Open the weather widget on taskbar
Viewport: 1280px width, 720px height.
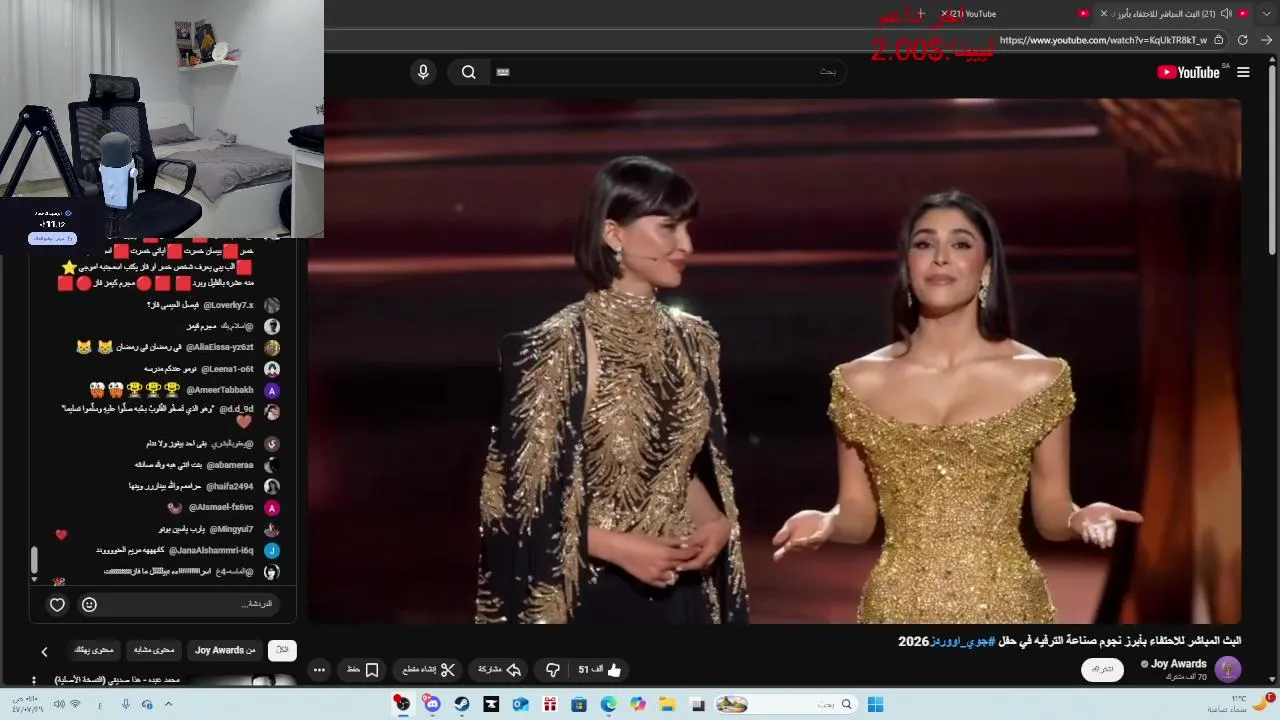click(x=1240, y=704)
